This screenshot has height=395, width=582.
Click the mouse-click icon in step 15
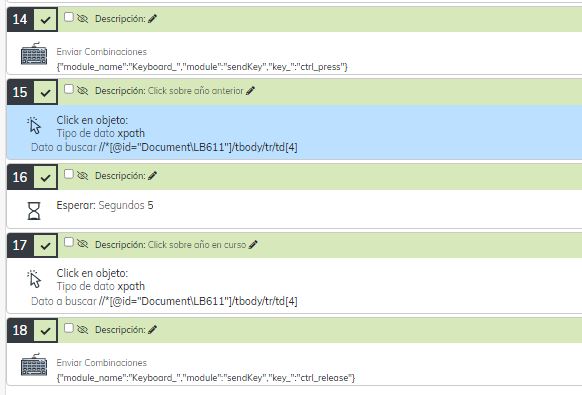click(x=34, y=125)
